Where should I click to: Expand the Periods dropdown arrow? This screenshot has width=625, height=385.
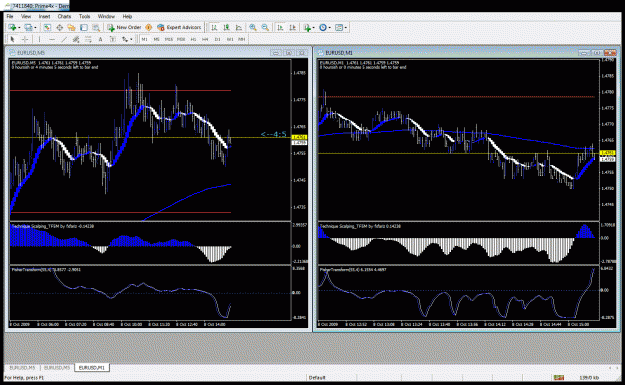330,28
